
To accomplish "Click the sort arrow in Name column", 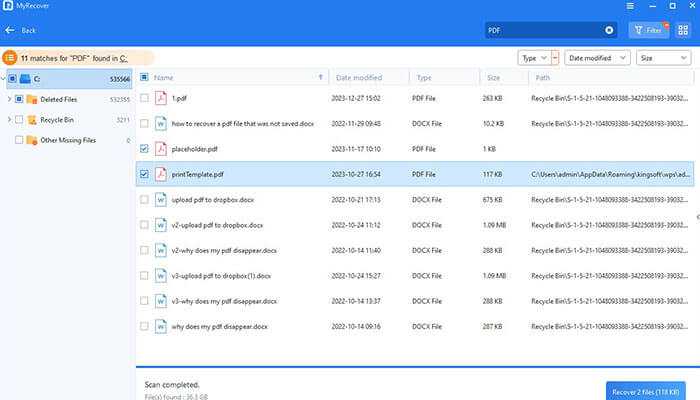I will click(320, 77).
